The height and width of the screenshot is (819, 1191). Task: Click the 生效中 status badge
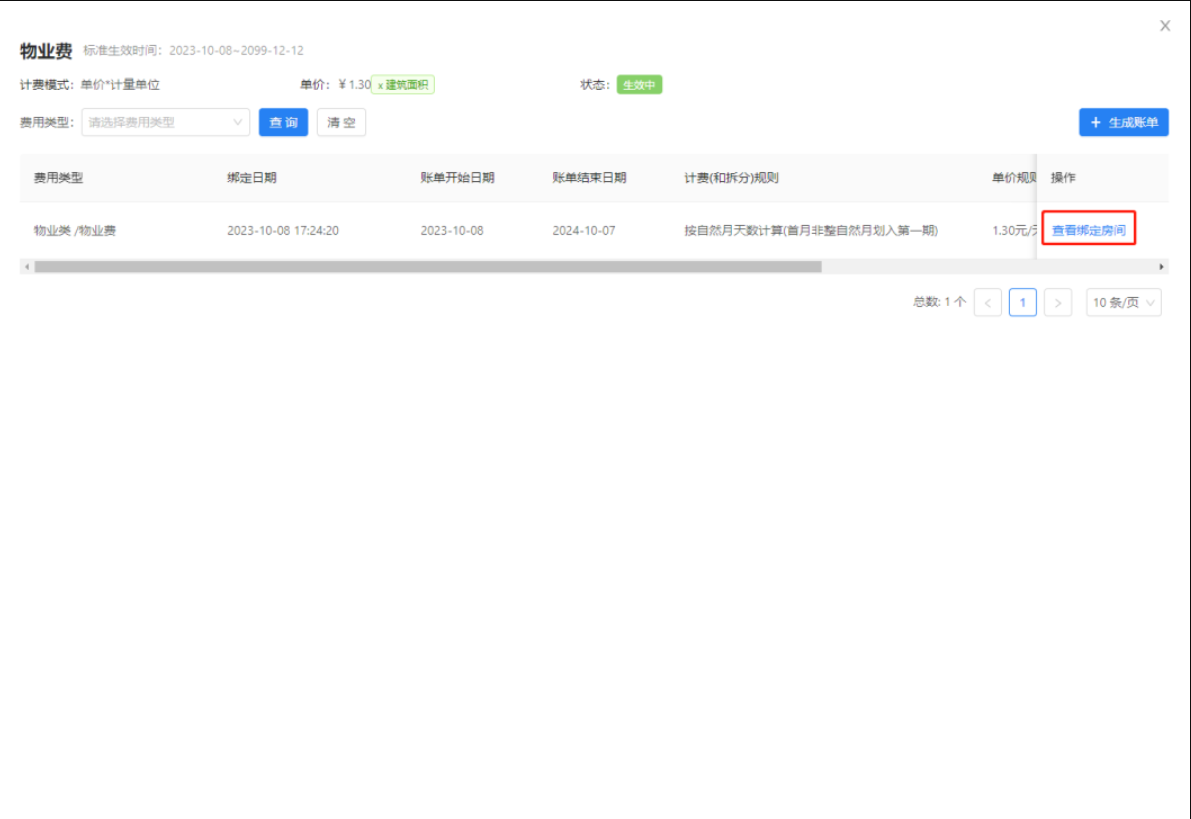click(639, 85)
